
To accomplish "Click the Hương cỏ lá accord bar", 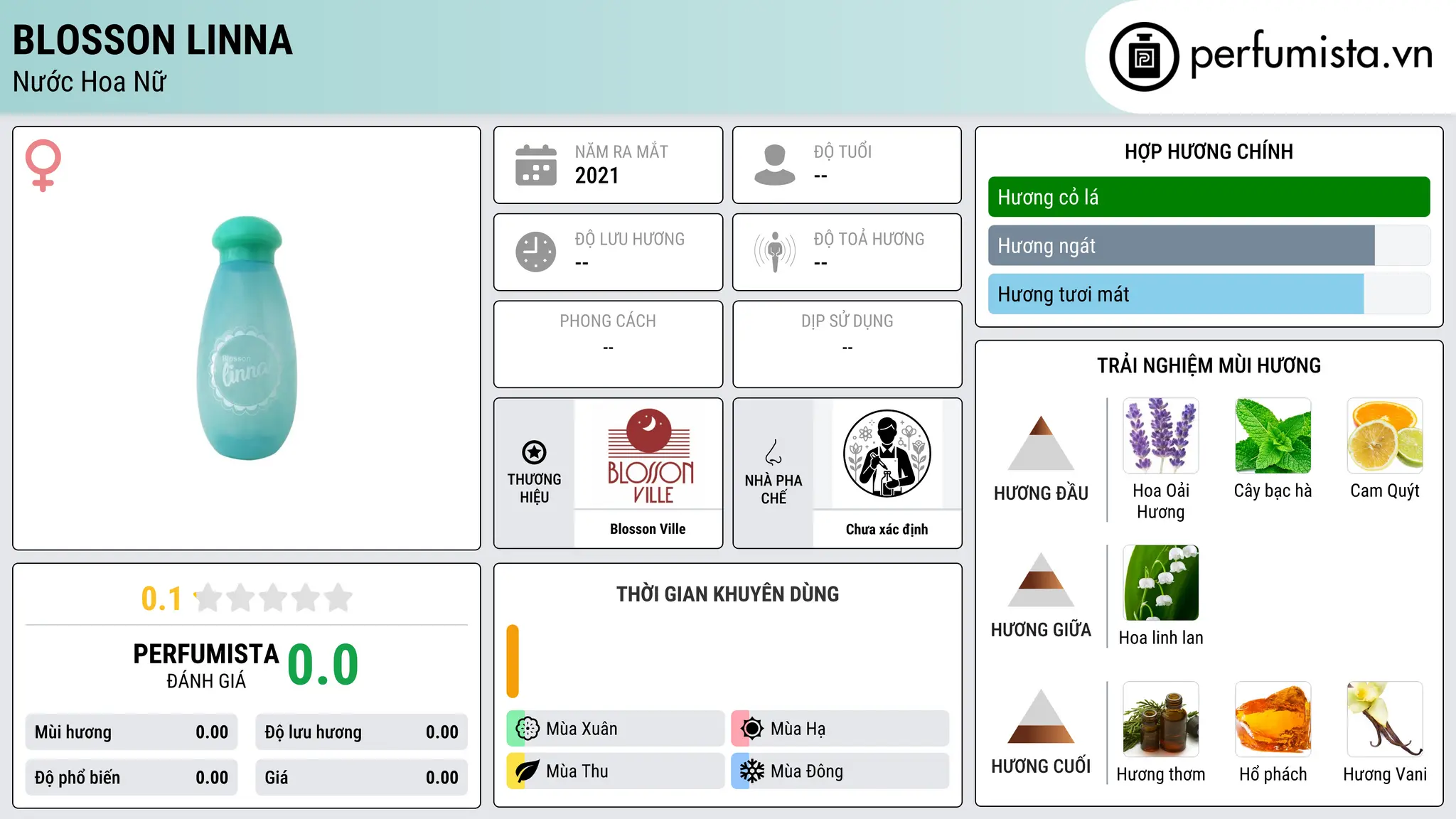I will 1209,197.
